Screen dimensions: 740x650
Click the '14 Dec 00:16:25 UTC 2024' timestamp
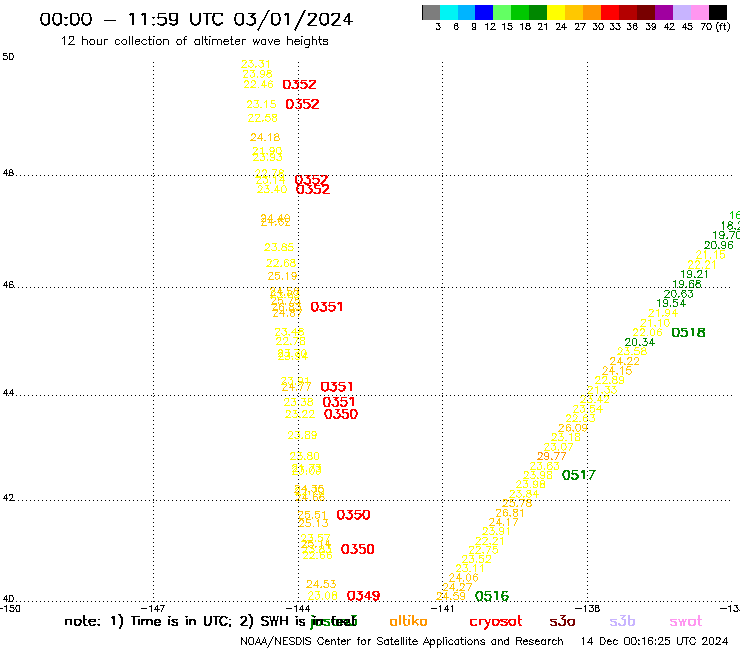[x=654, y=641]
